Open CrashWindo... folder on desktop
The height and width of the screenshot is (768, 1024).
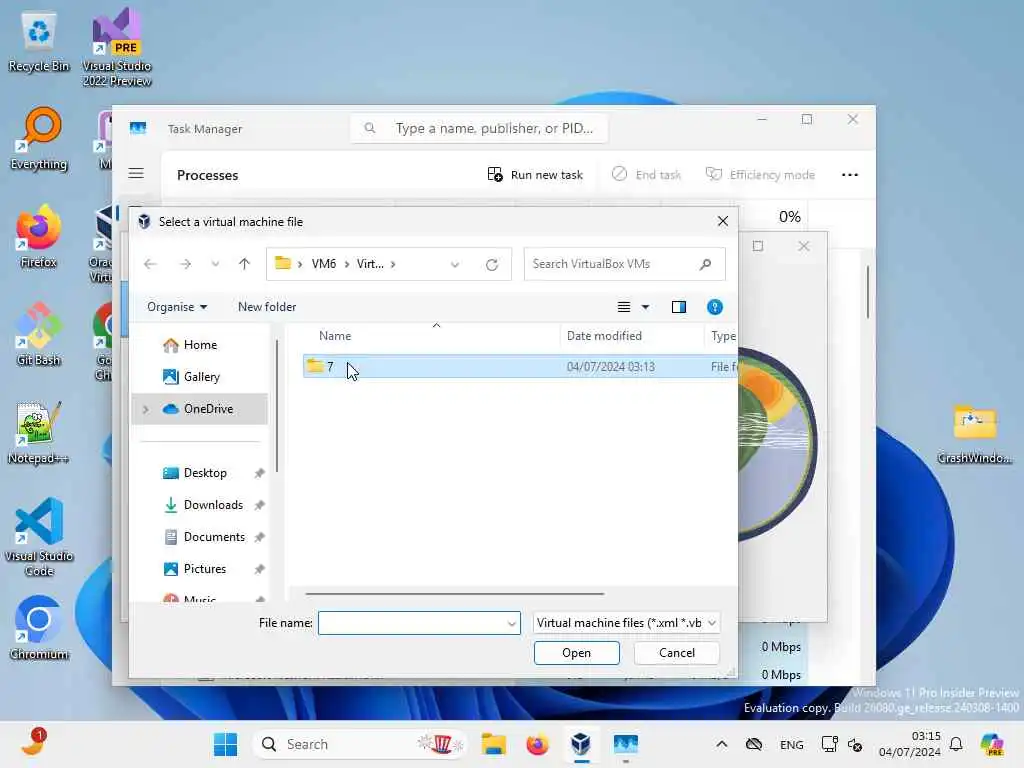[x=974, y=434]
